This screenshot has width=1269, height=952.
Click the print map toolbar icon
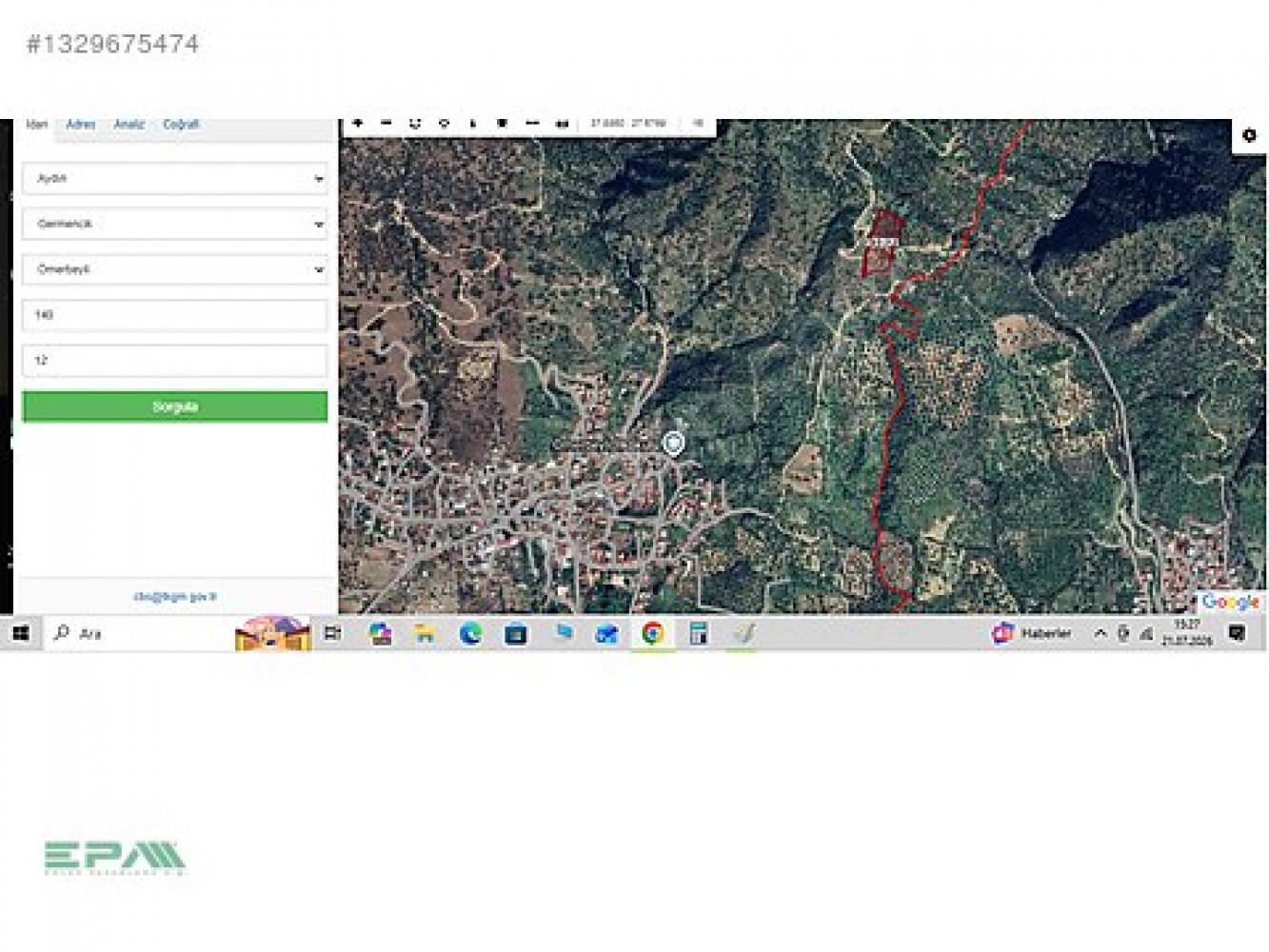(x=562, y=123)
